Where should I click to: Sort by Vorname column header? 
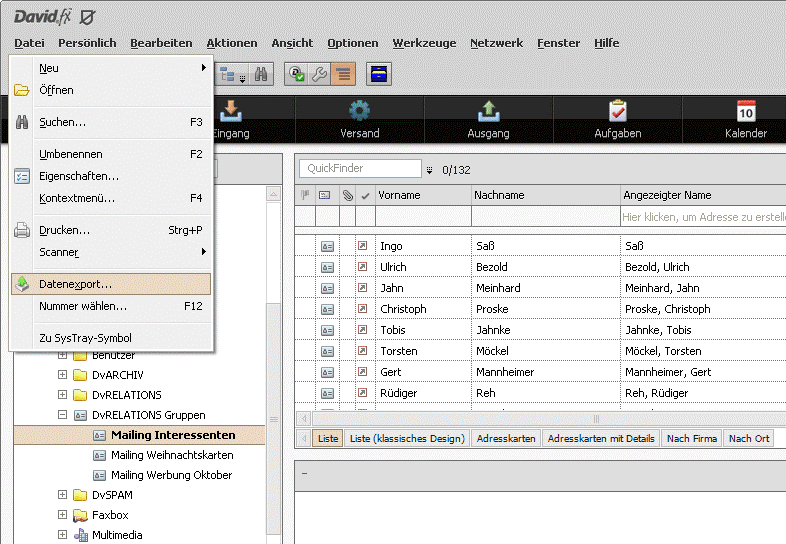pyautogui.click(x=424, y=195)
